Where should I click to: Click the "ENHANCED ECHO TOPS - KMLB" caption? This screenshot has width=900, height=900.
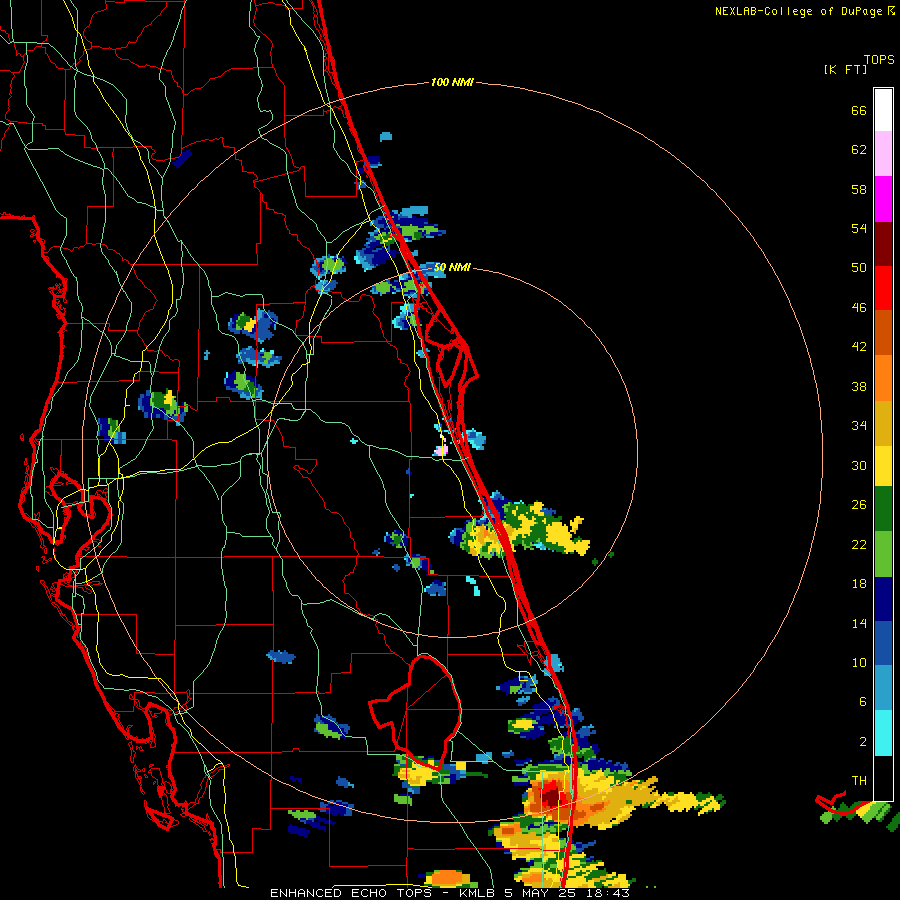tap(383, 893)
